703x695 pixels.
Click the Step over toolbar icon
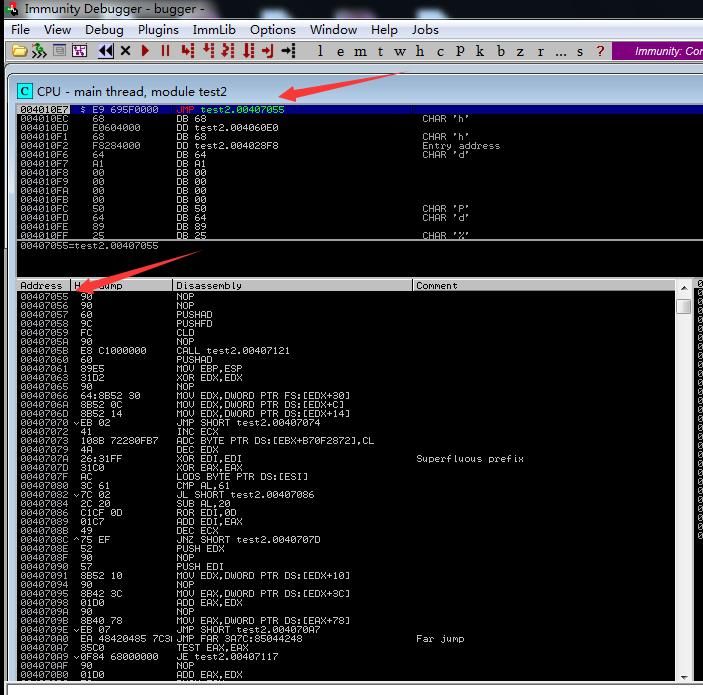[208, 51]
